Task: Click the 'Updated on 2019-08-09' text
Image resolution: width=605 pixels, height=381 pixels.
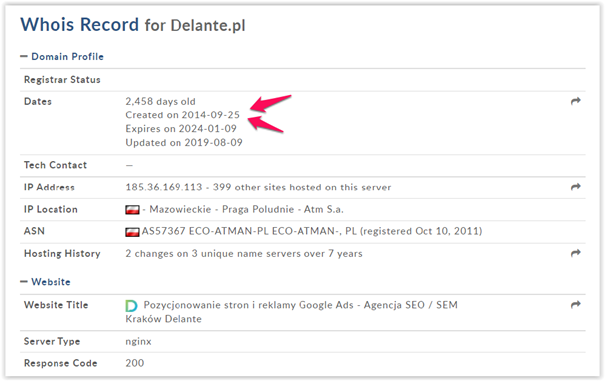Action: pos(184,142)
